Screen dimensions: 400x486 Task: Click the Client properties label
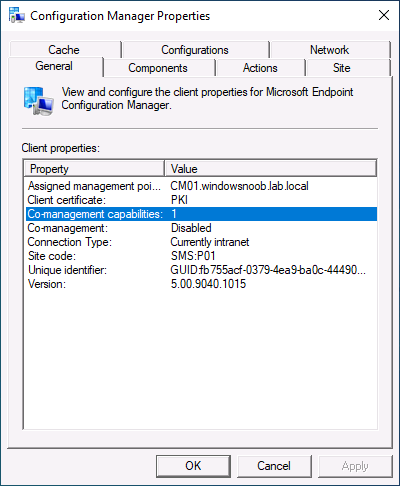pos(61,148)
